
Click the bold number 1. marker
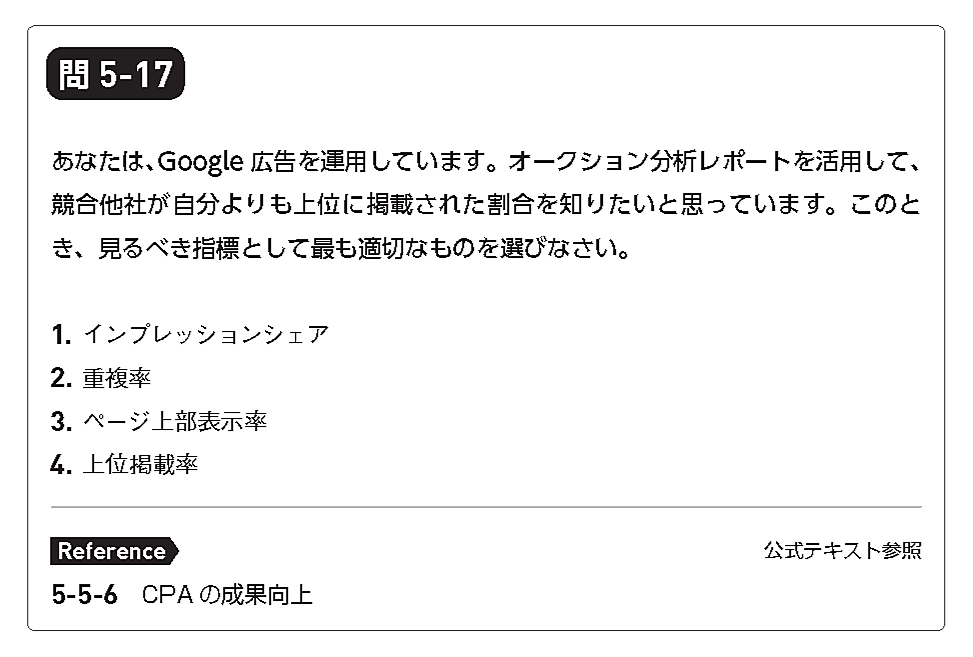click(x=61, y=334)
